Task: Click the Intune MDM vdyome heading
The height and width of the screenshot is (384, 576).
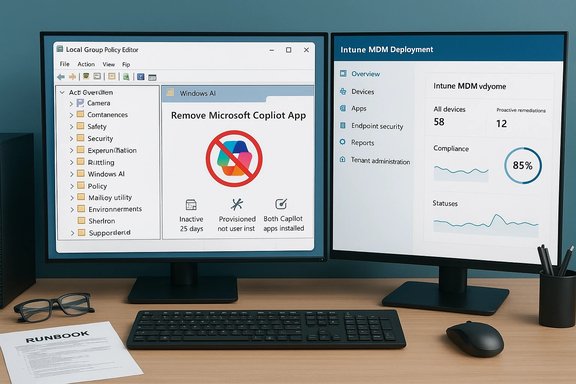Action: [x=469, y=86]
